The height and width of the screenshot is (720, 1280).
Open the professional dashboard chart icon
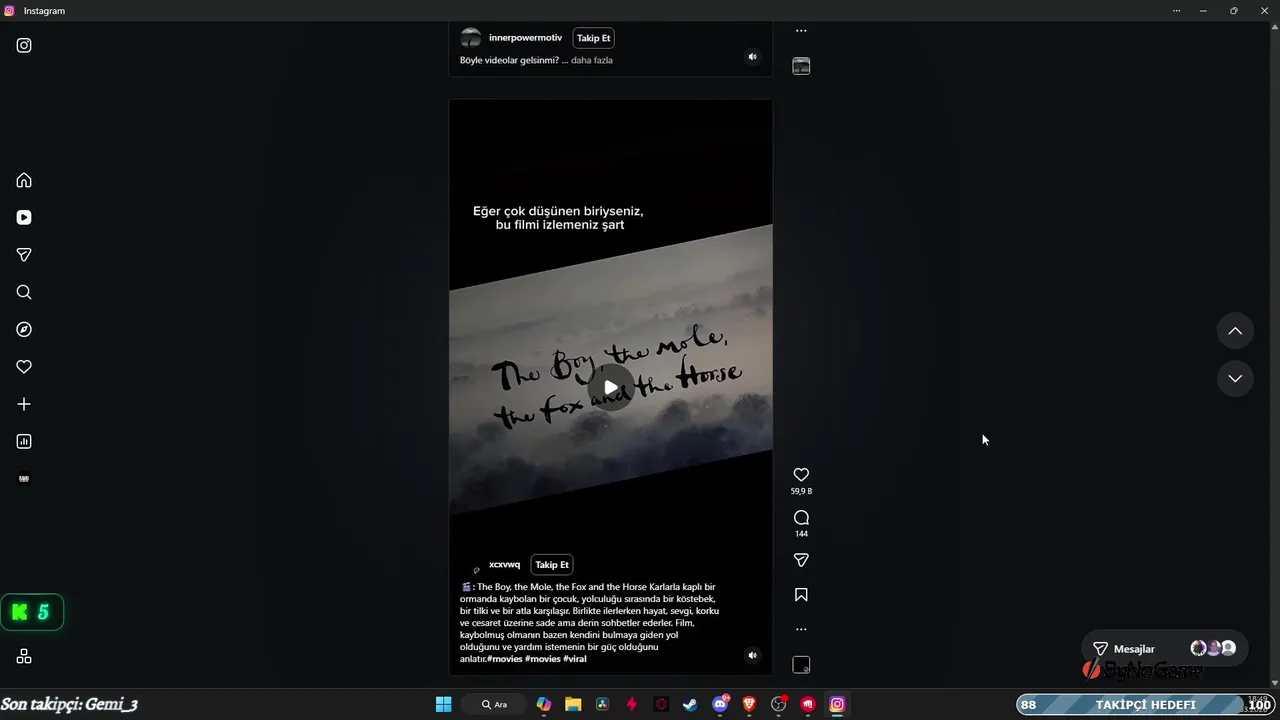coord(24,442)
